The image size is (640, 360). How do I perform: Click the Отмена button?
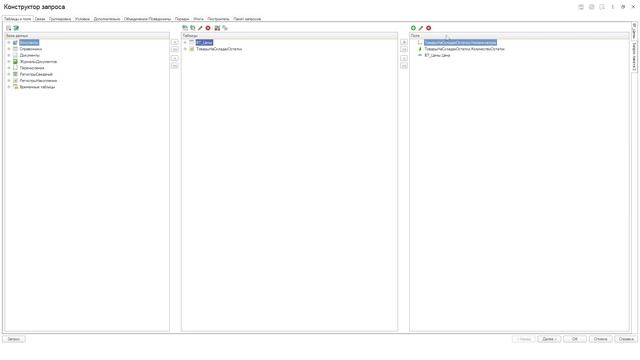pos(600,339)
